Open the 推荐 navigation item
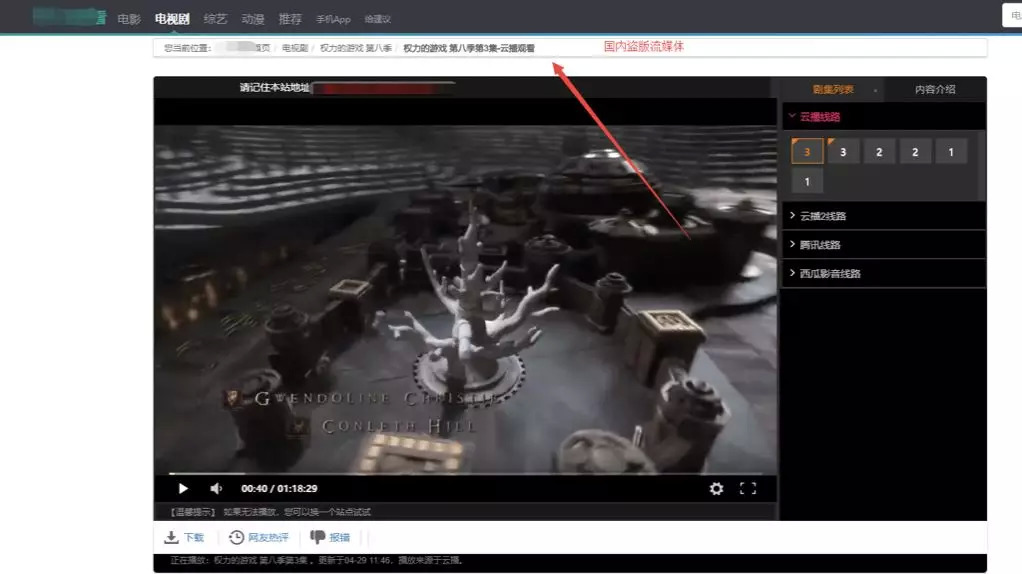This screenshot has width=1022, height=574. tap(290, 19)
